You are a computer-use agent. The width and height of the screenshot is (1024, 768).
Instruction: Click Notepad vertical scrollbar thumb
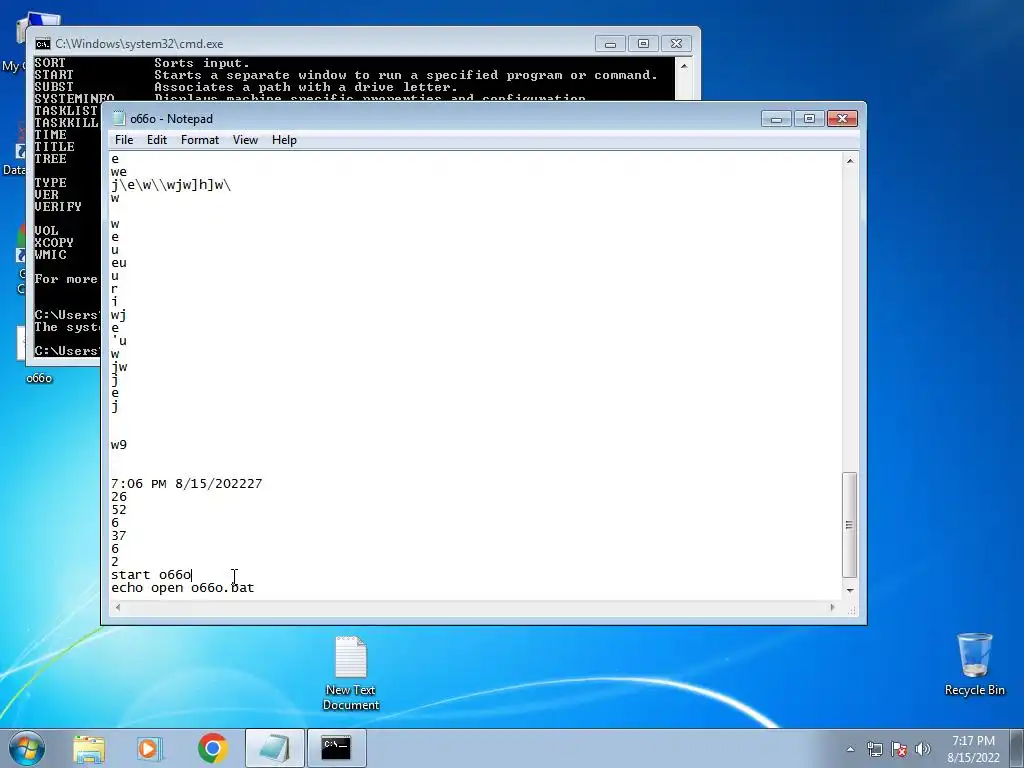850,524
